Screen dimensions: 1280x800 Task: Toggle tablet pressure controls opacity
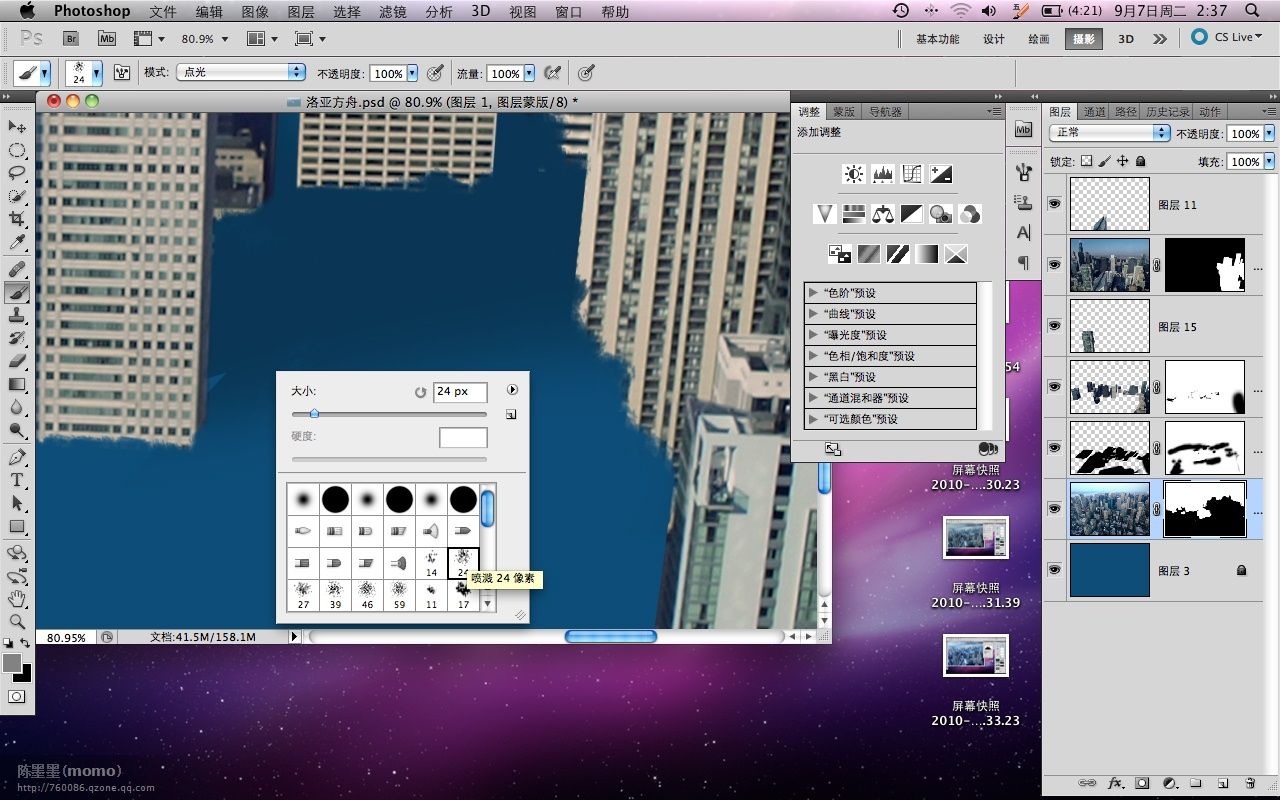pyautogui.click(x=435, y=73)
